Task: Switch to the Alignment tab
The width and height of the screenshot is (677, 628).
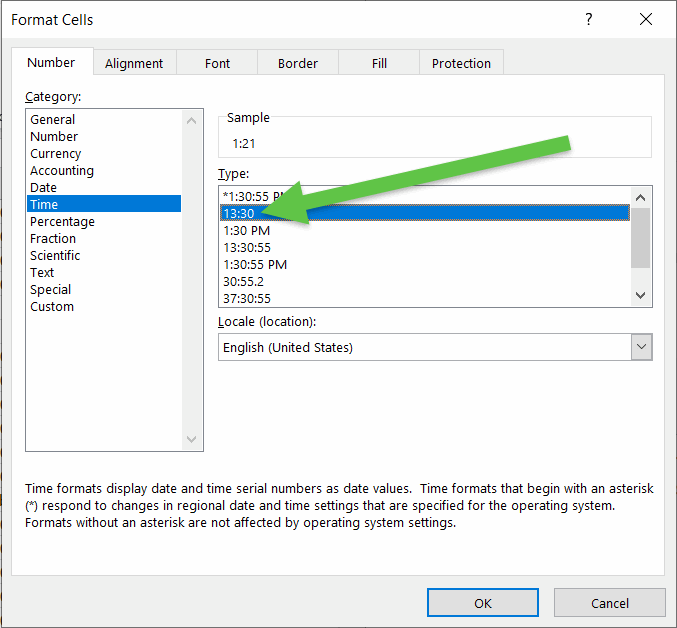Action: pyautogui.click(x=134, y=63)
